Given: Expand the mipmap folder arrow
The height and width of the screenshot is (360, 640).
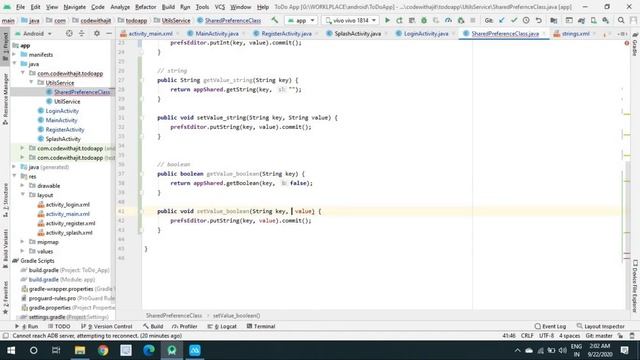Looking at the screenshot, I should 23,242.
